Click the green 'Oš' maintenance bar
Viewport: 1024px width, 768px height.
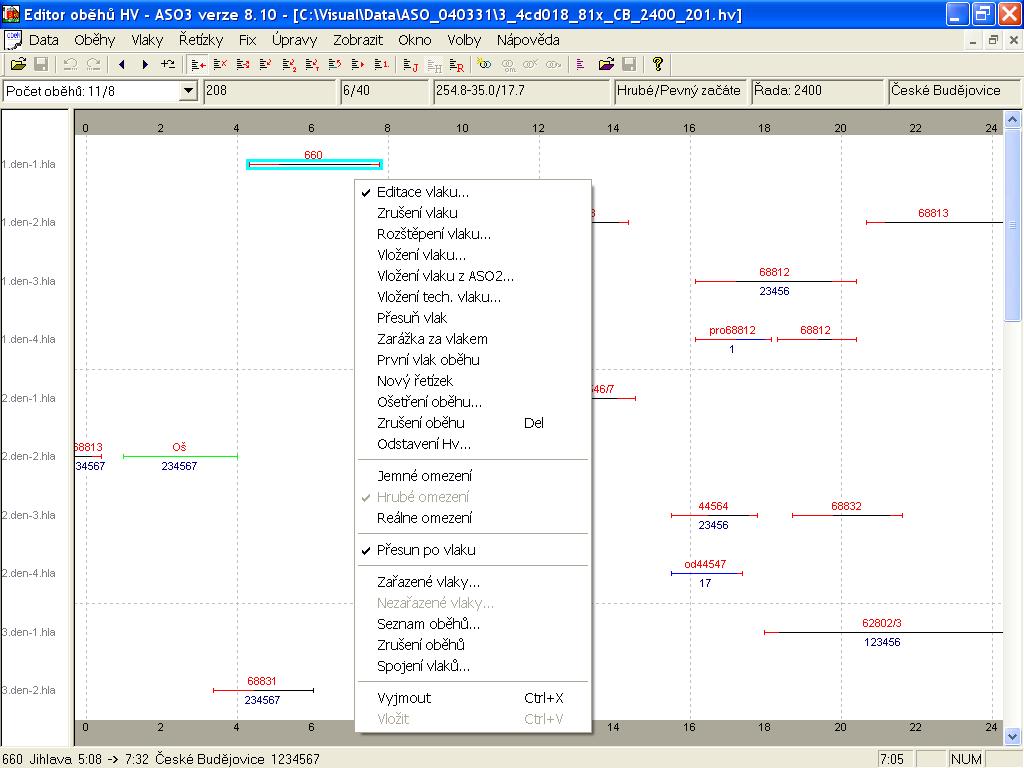point(180,456)
